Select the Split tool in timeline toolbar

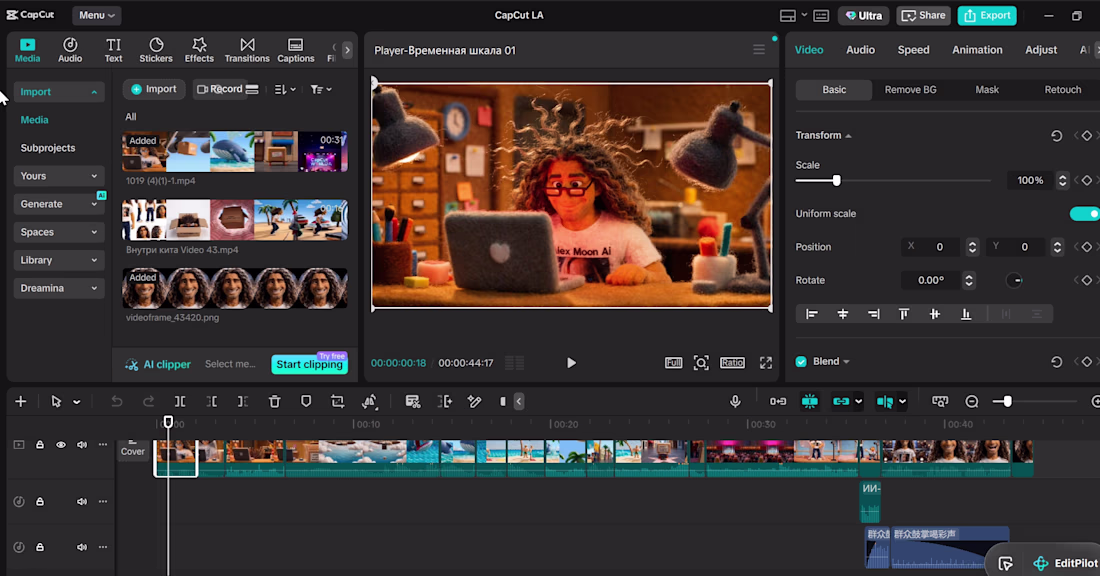180,401
